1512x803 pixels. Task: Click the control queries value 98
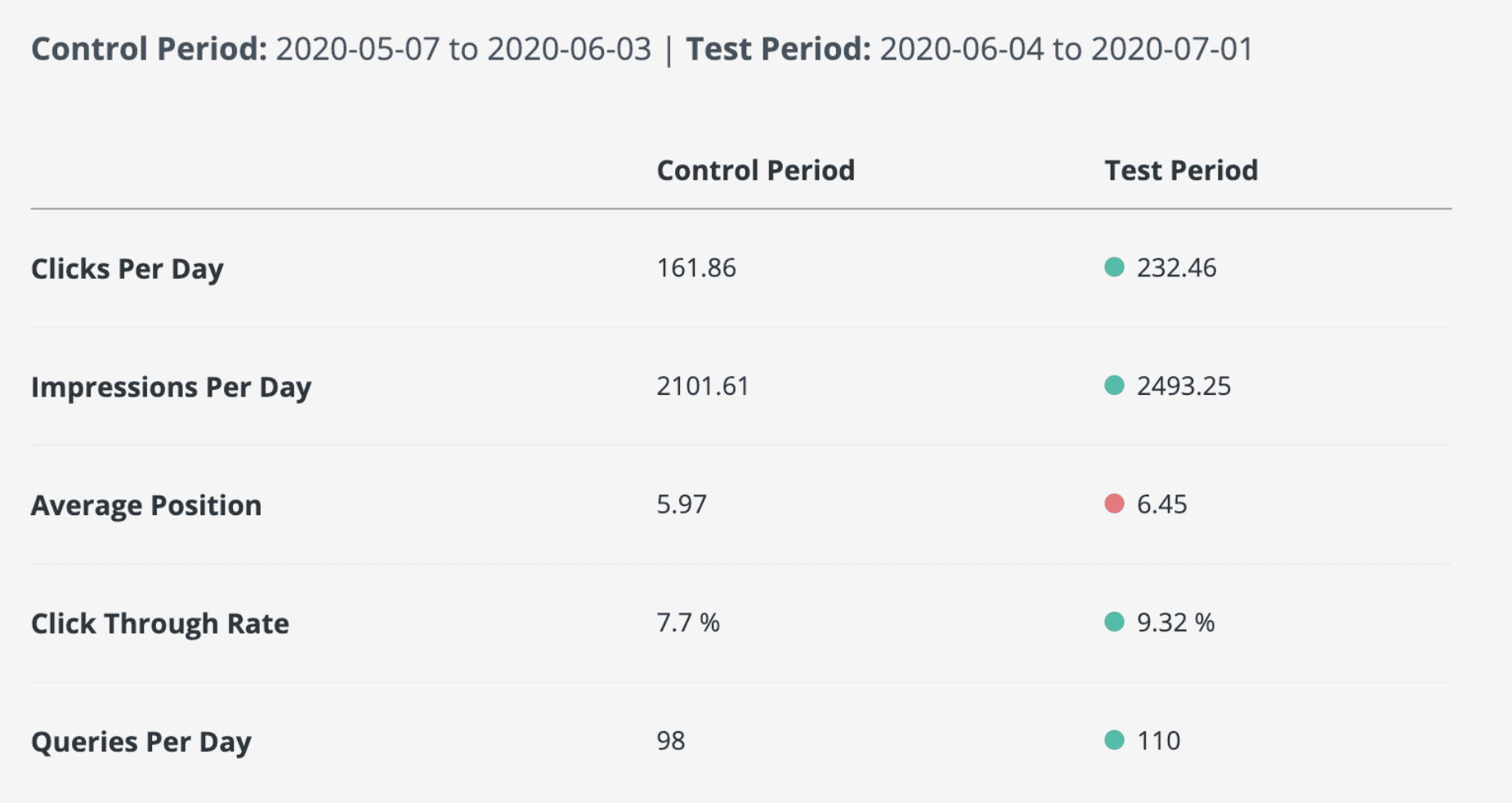tap(671, 741)
